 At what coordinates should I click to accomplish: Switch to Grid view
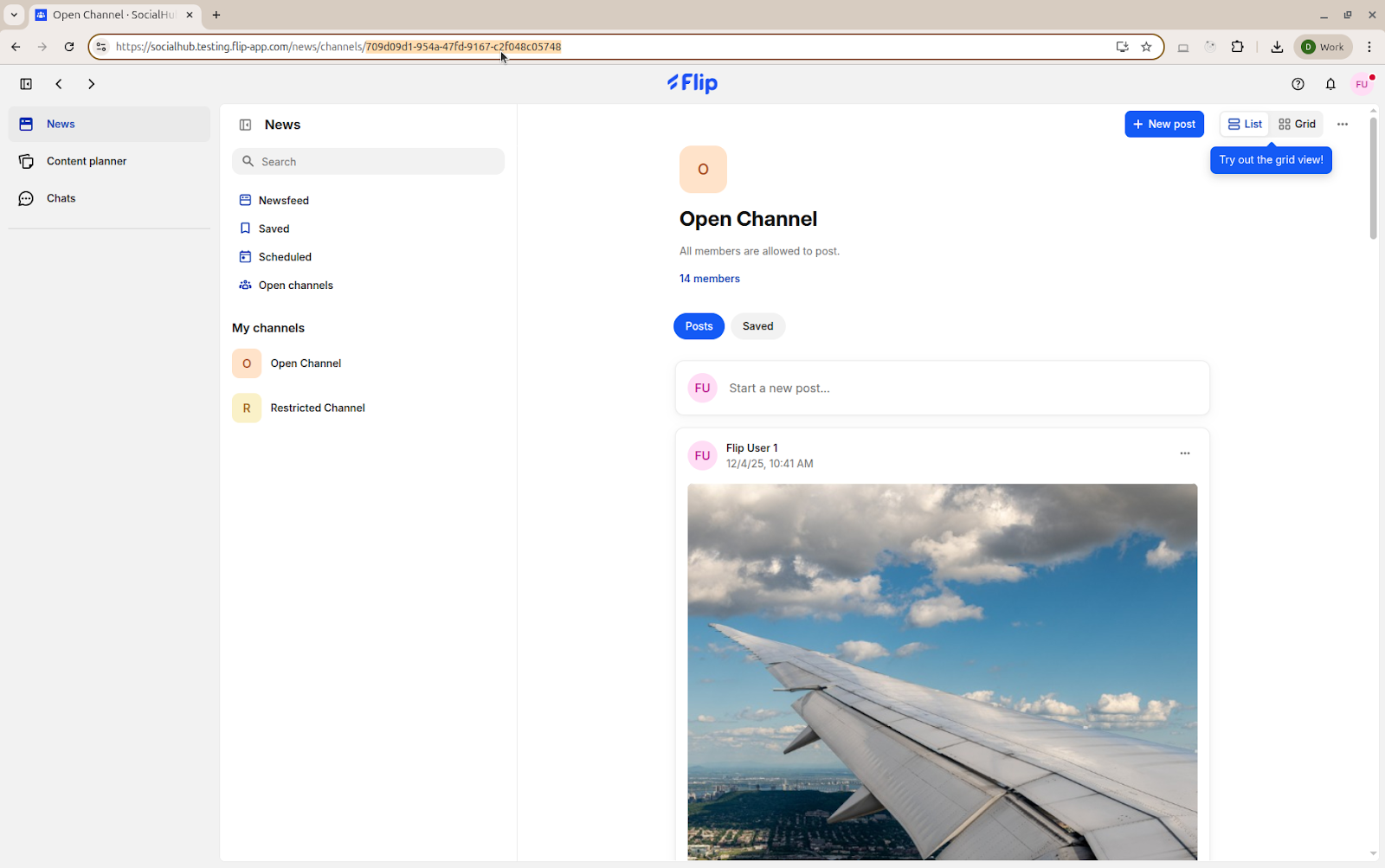(1297, 124)
